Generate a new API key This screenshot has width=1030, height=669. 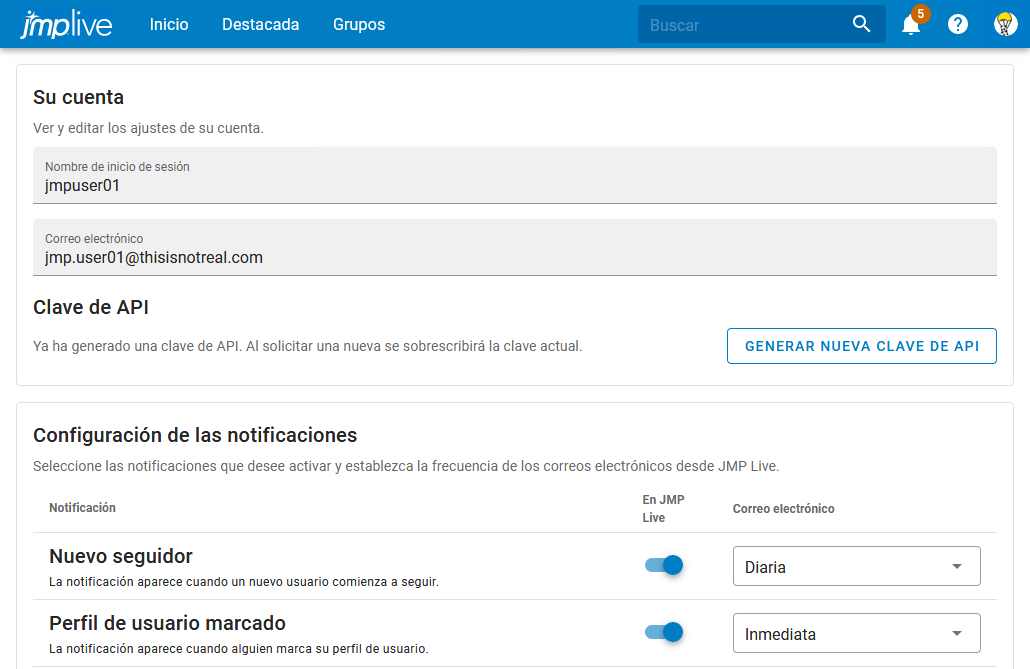point(861,346)
